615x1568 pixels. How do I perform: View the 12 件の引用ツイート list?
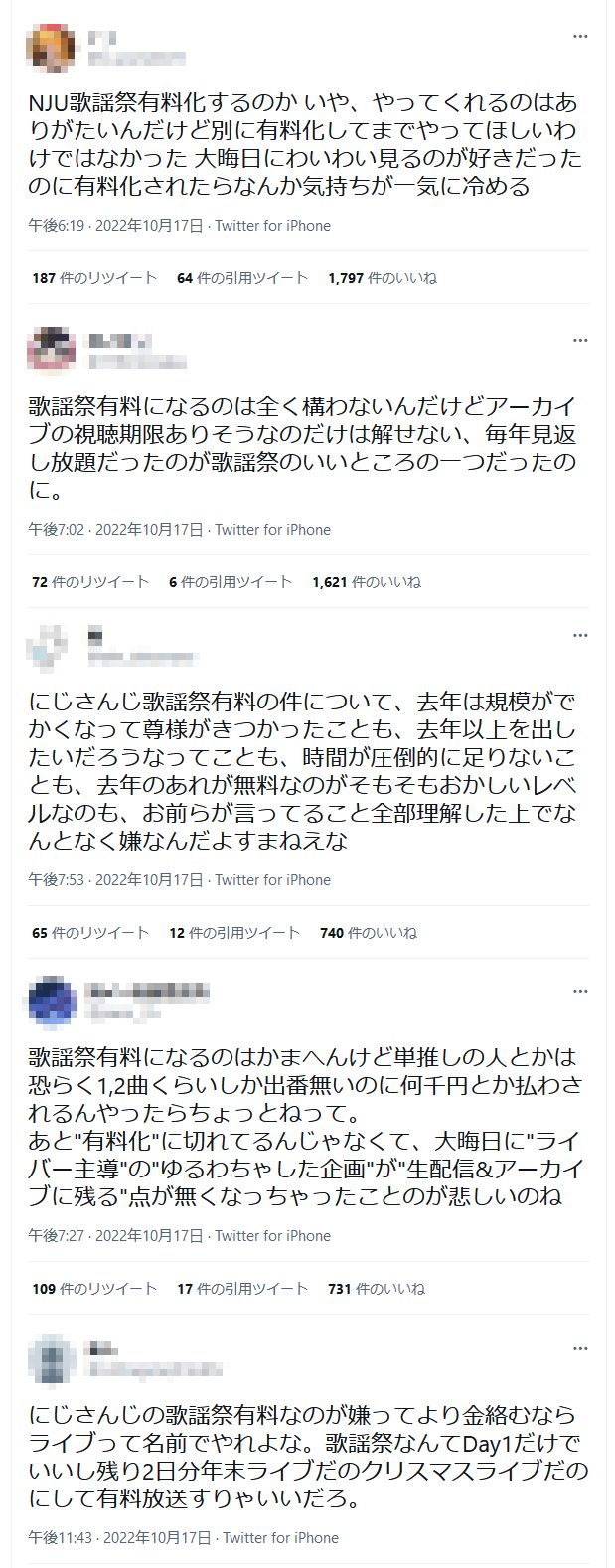[x=234, y=933]
